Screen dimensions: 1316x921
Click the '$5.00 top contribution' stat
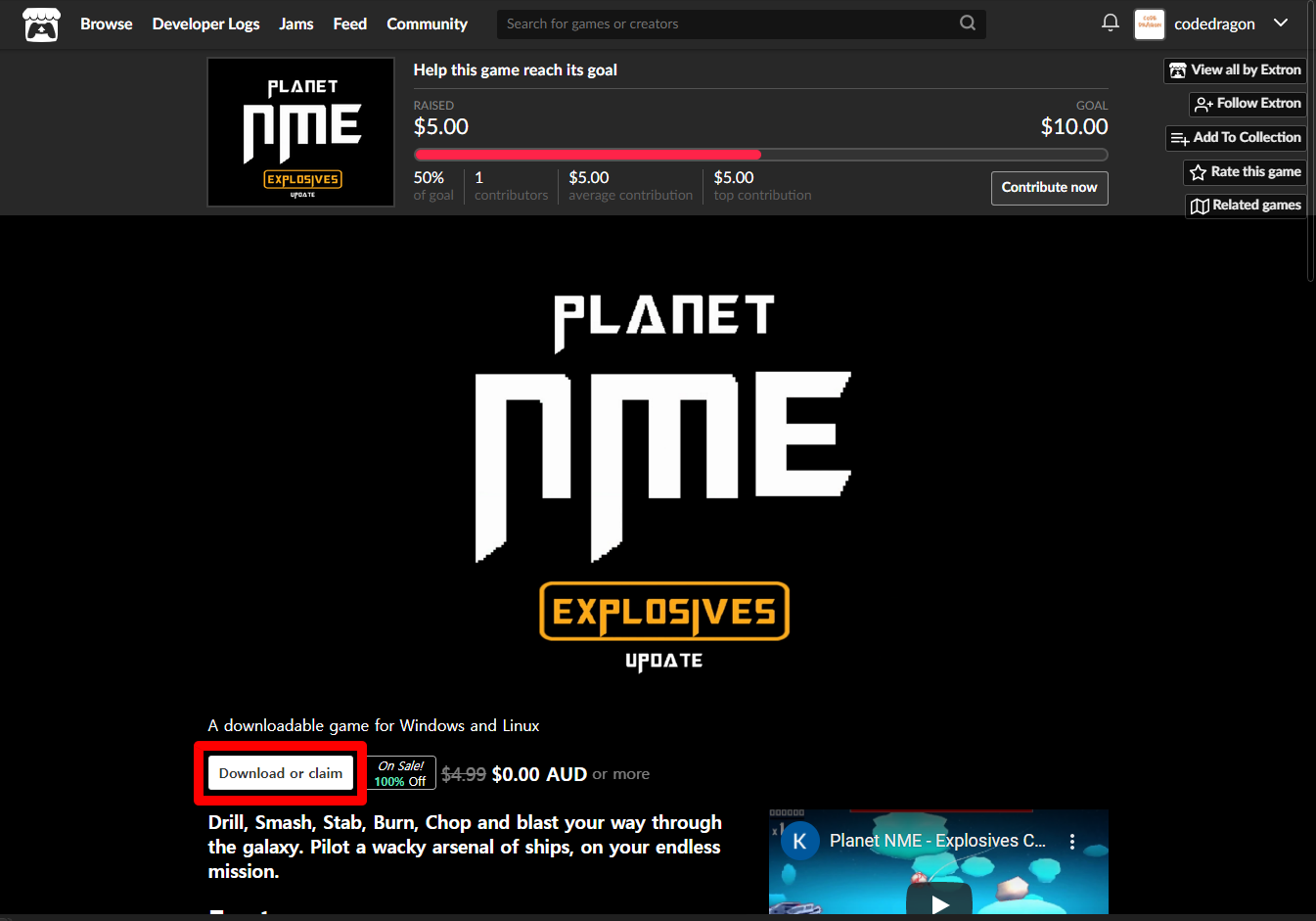(x=762, y=185)
